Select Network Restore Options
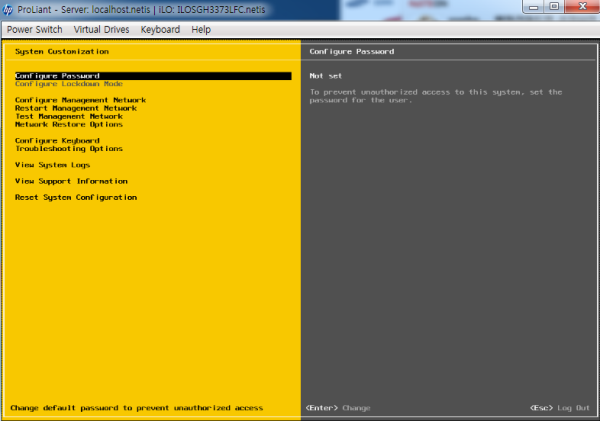Viewport: 600px width, 421px height. (x=69, y=124)
